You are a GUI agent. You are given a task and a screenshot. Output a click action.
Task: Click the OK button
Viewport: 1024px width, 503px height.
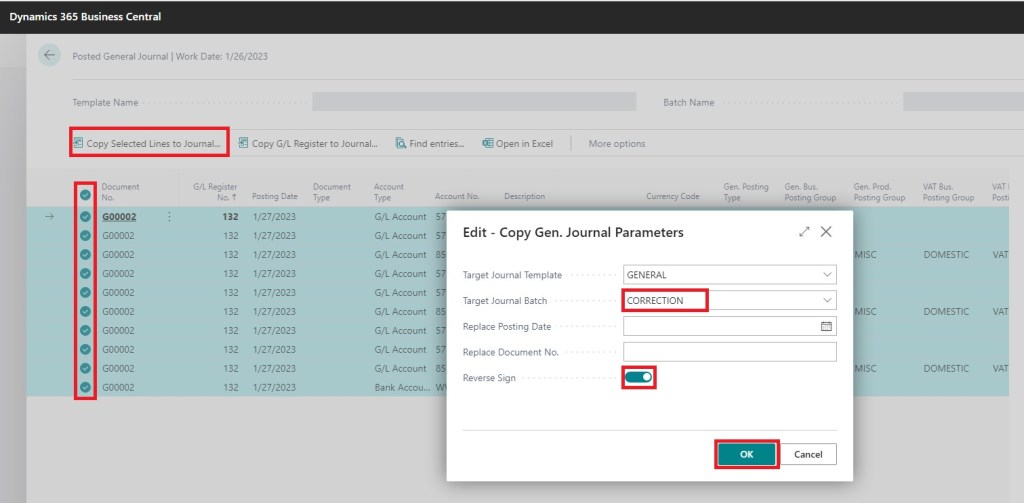click(746, 454)
